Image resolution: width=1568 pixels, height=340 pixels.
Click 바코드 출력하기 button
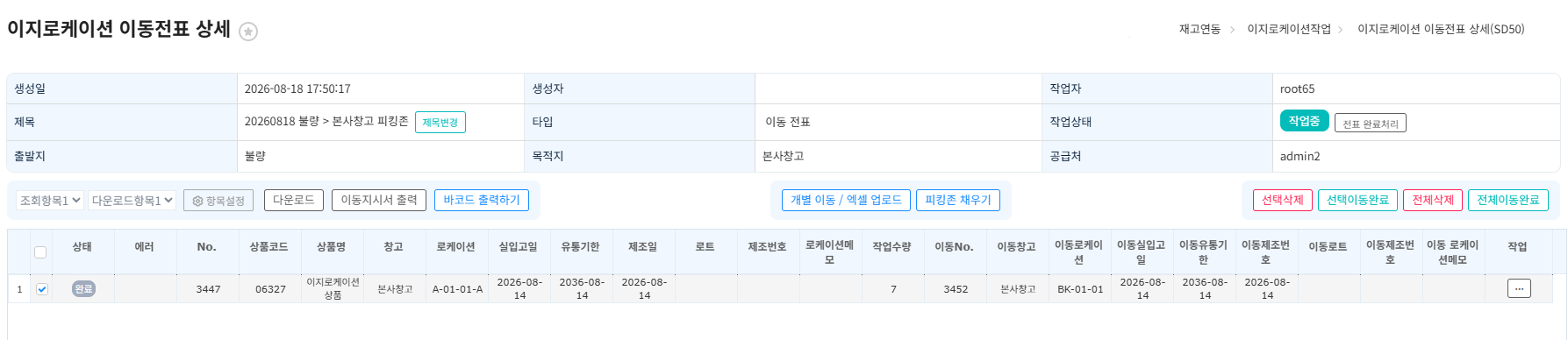pos(482,200)
